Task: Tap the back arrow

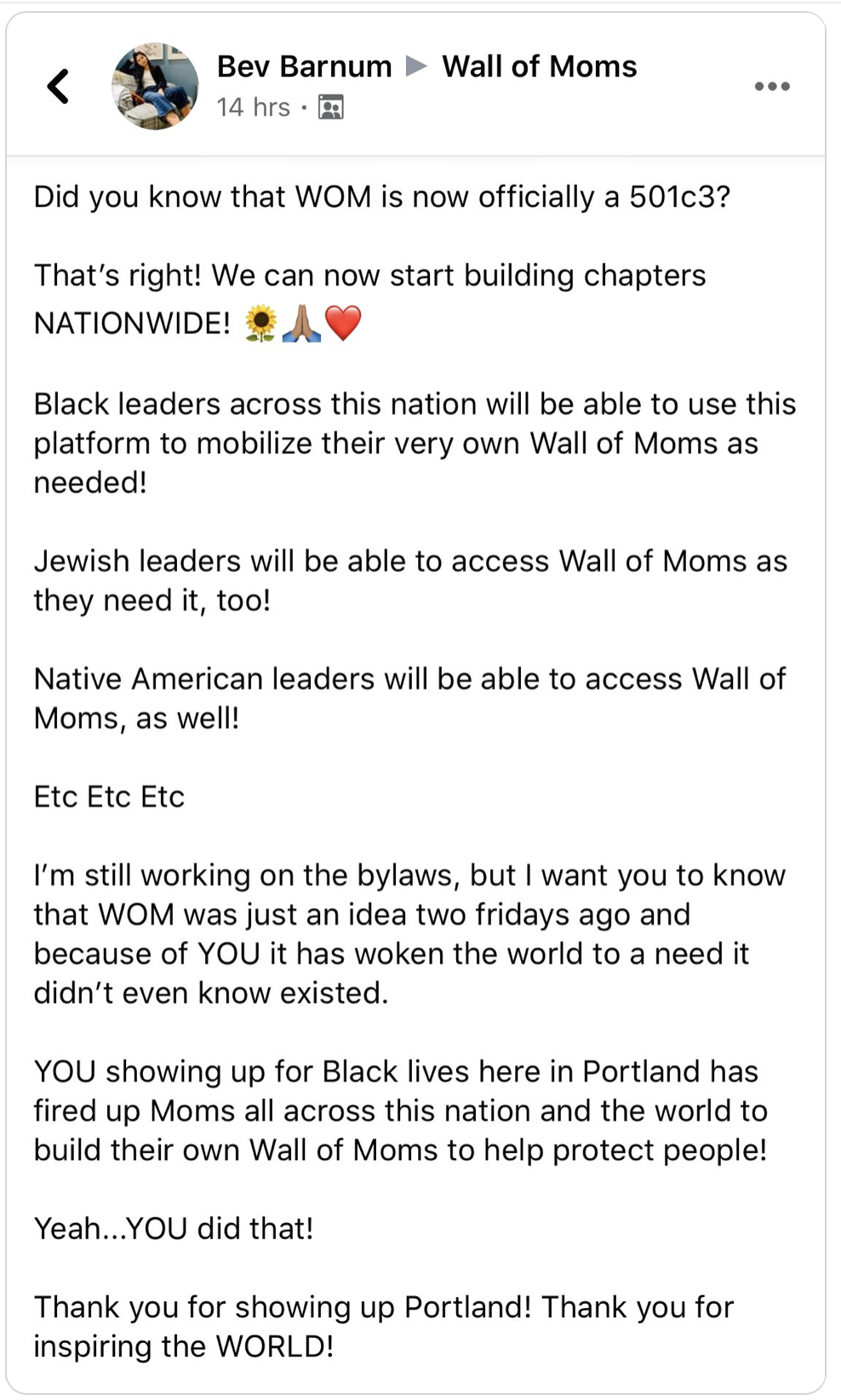Action: pyautogui.click(x=58, y=86)
